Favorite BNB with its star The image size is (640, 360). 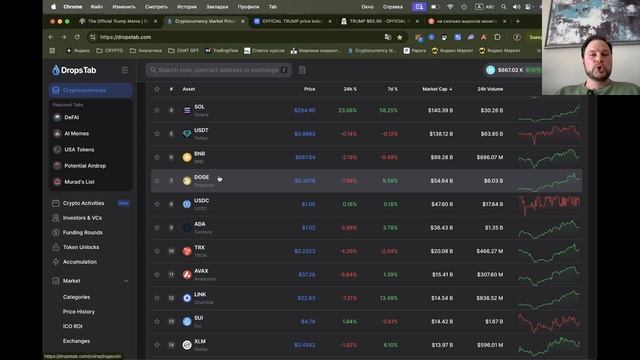pos(157,157)
